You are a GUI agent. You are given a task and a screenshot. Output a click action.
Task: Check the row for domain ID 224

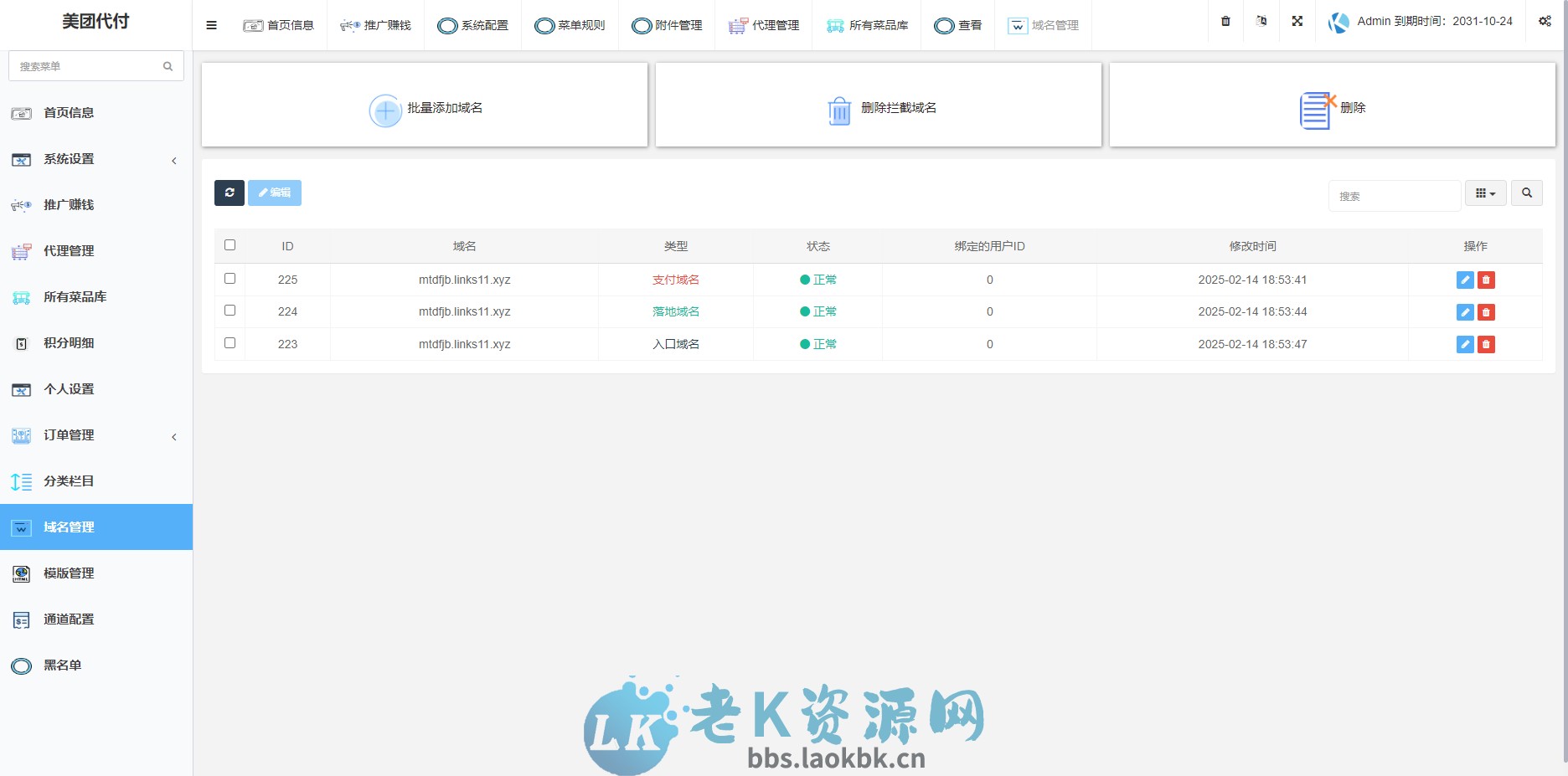230,310
